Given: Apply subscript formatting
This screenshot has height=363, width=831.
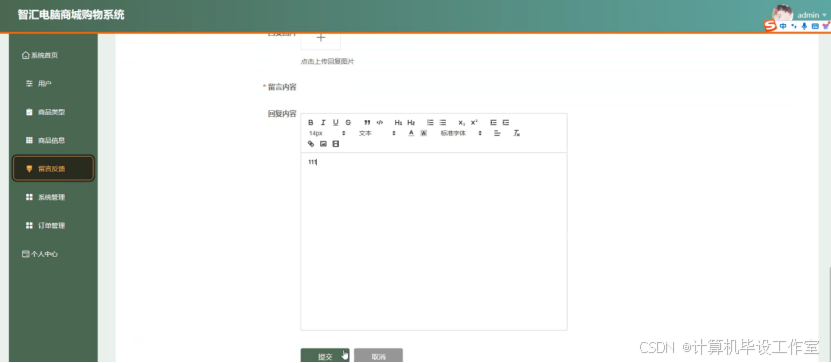Looking at the screenshot, I should point(462,122).
